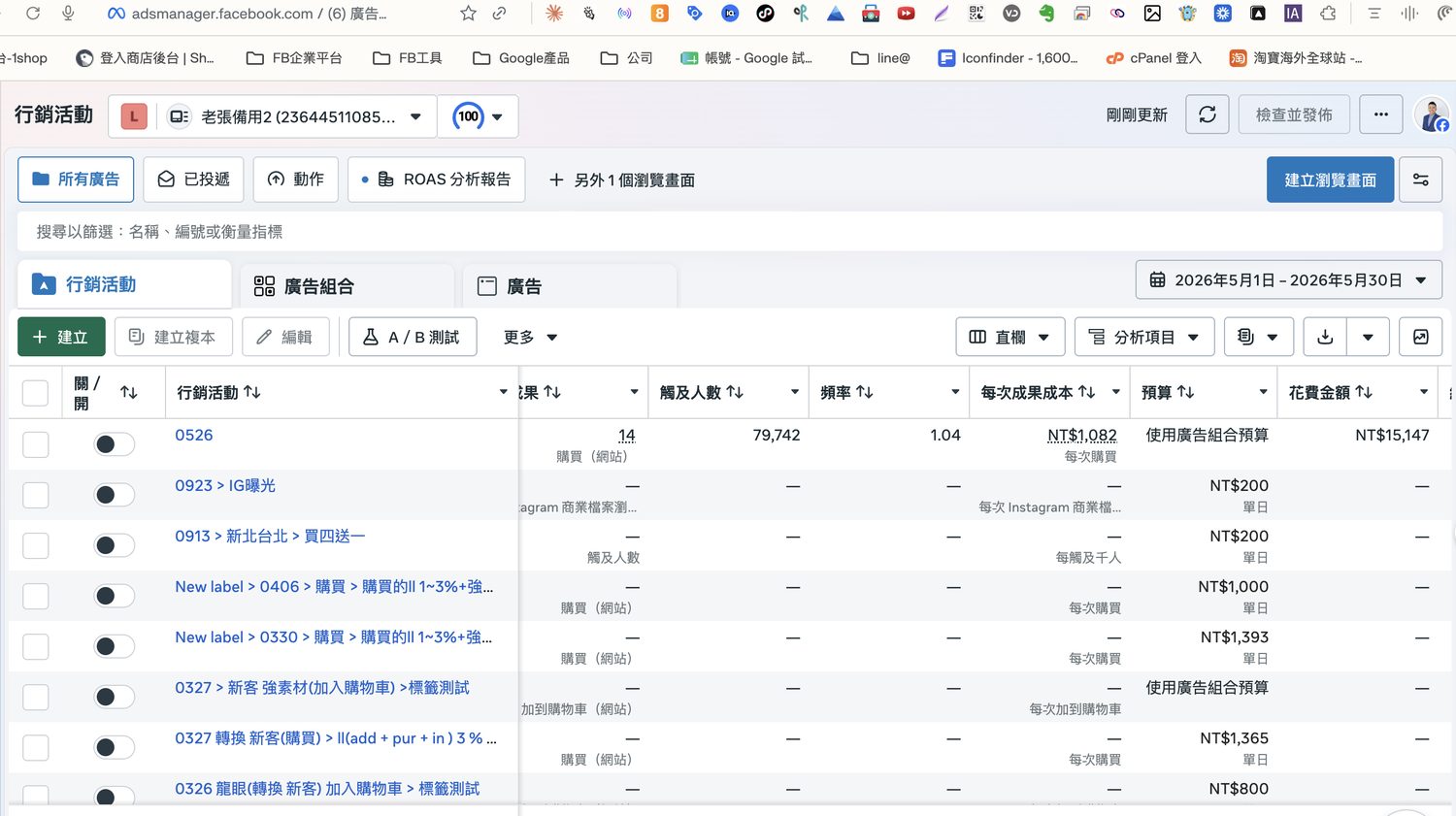Select the checkbox for 0923 > IG曝光
This screenshot has height=816, width=1456.
pyautogui.click(x=35, y=495)
